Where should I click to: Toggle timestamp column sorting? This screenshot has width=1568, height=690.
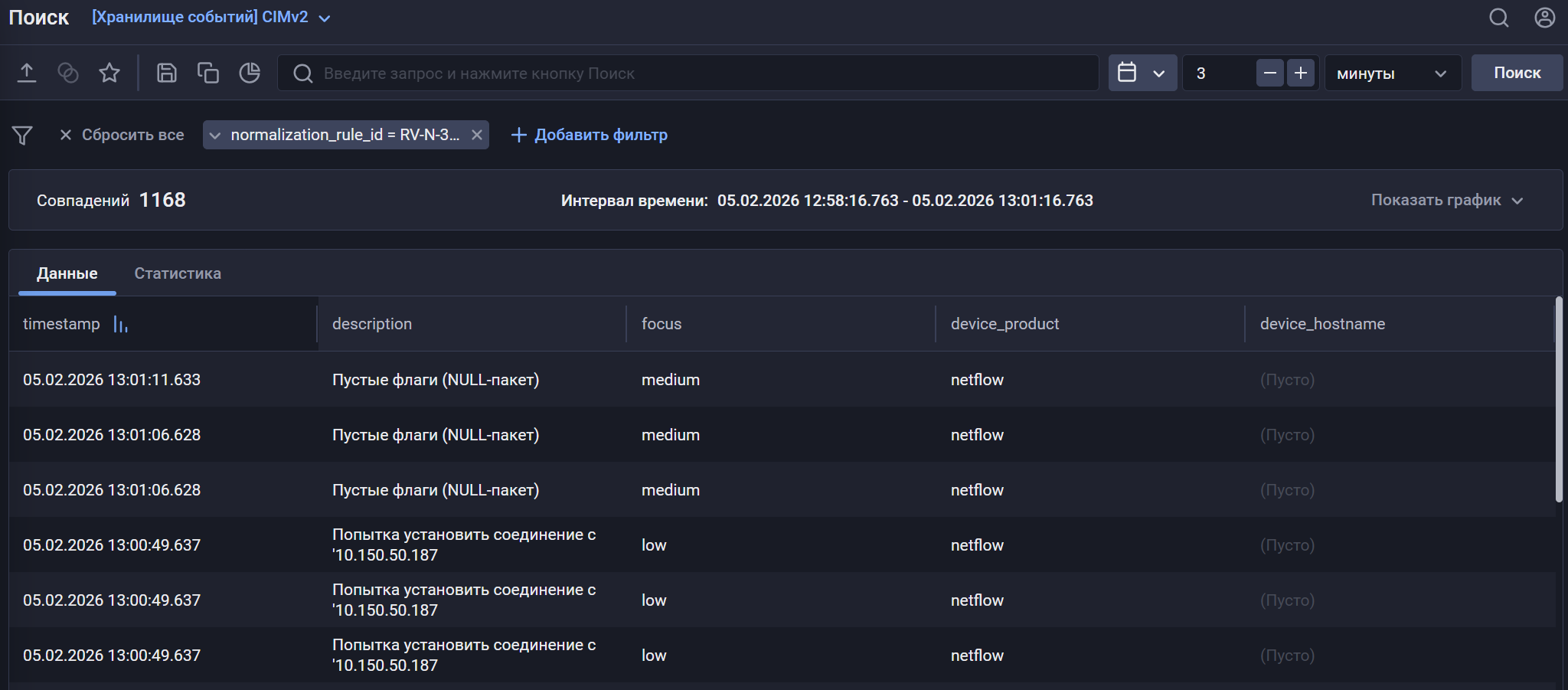pyautogui.click(x=121, y=324)
